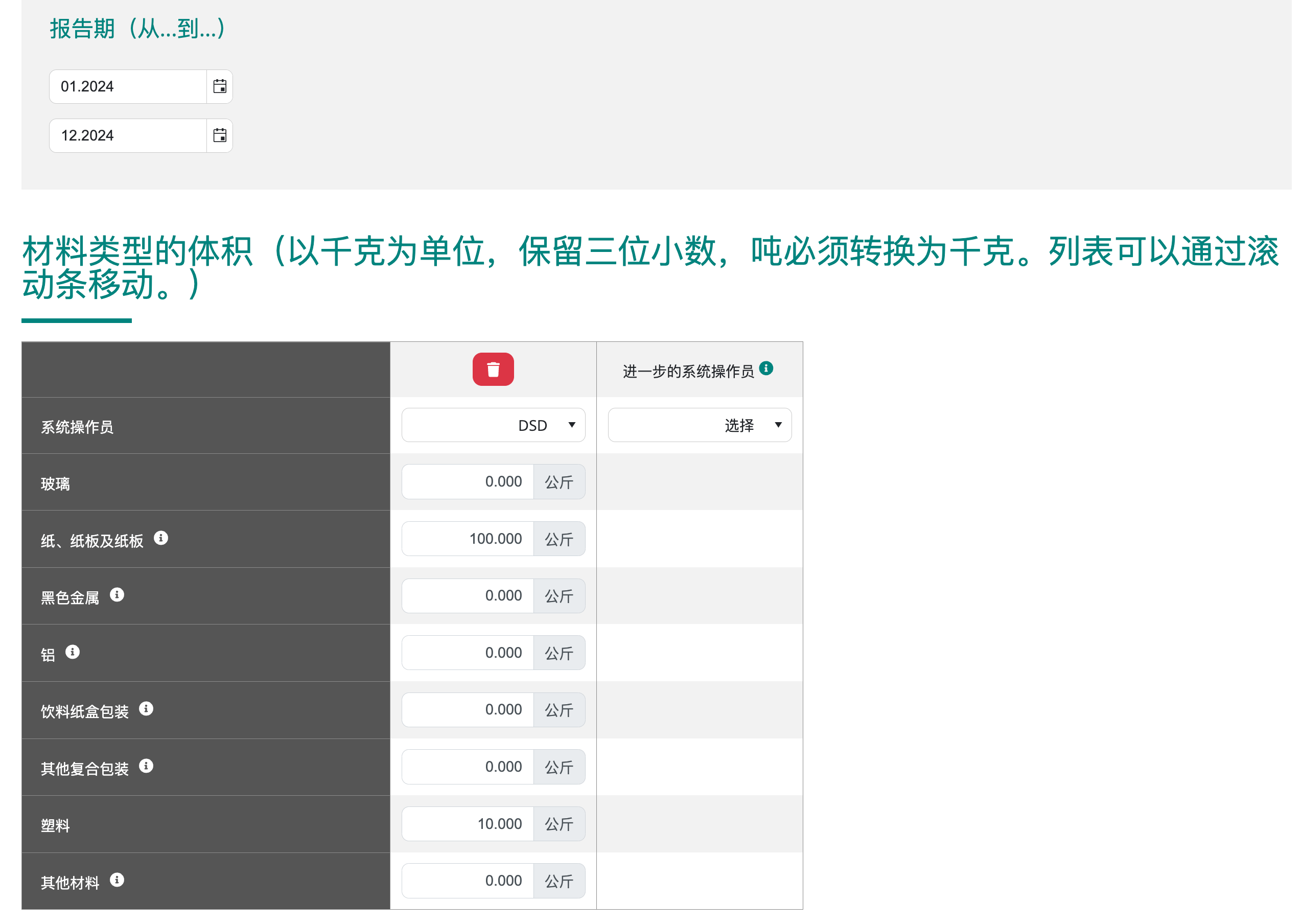The width and height of the screenshot is (1302, 924).
Task: Click the 塑料 quantity field showing 10.000
Action: tap(468, 824)
